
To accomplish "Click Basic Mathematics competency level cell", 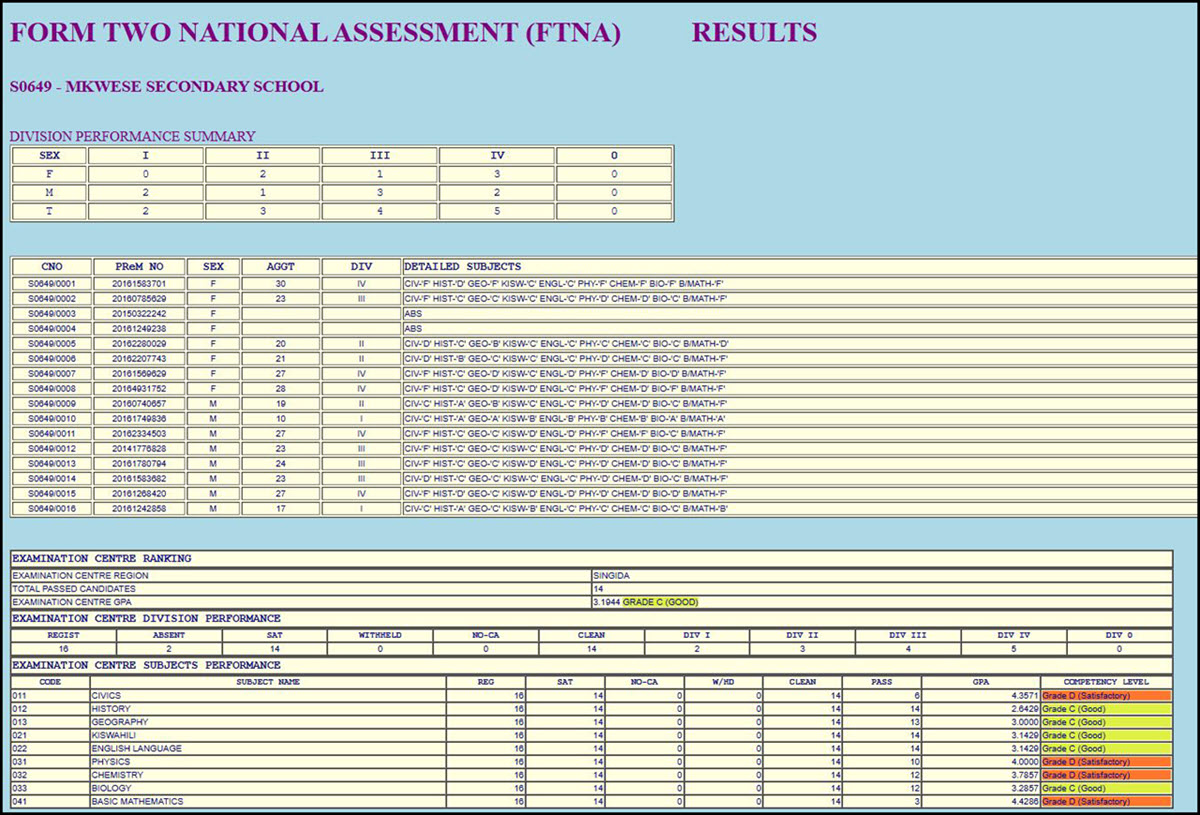I will tap(1106, 801).
